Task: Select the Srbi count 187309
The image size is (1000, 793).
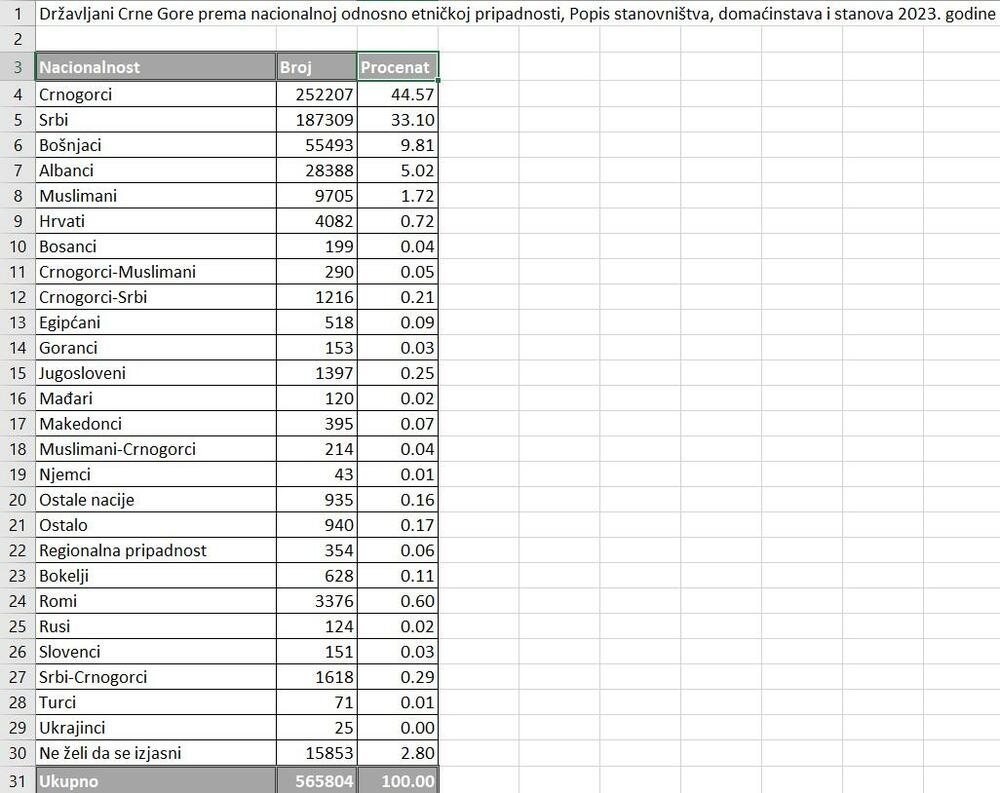Action: pos(316,120)
